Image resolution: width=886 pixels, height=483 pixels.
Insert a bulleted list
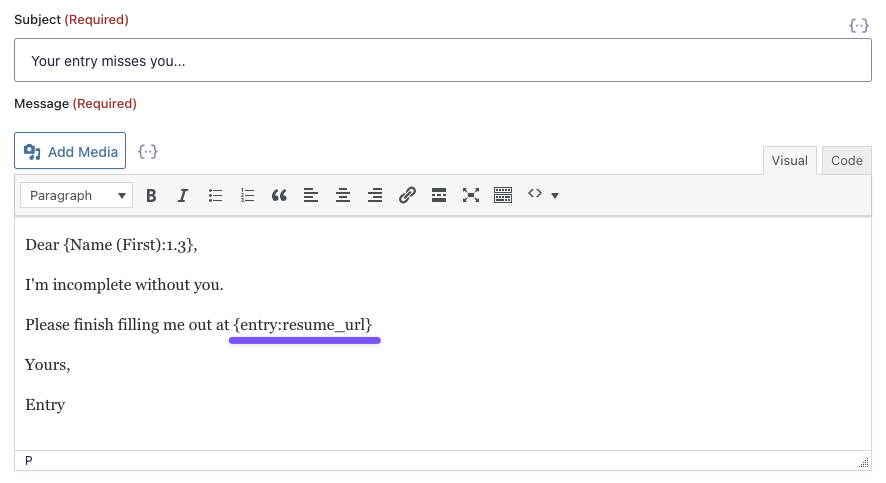pyautogui.click(x=215, y=196)
